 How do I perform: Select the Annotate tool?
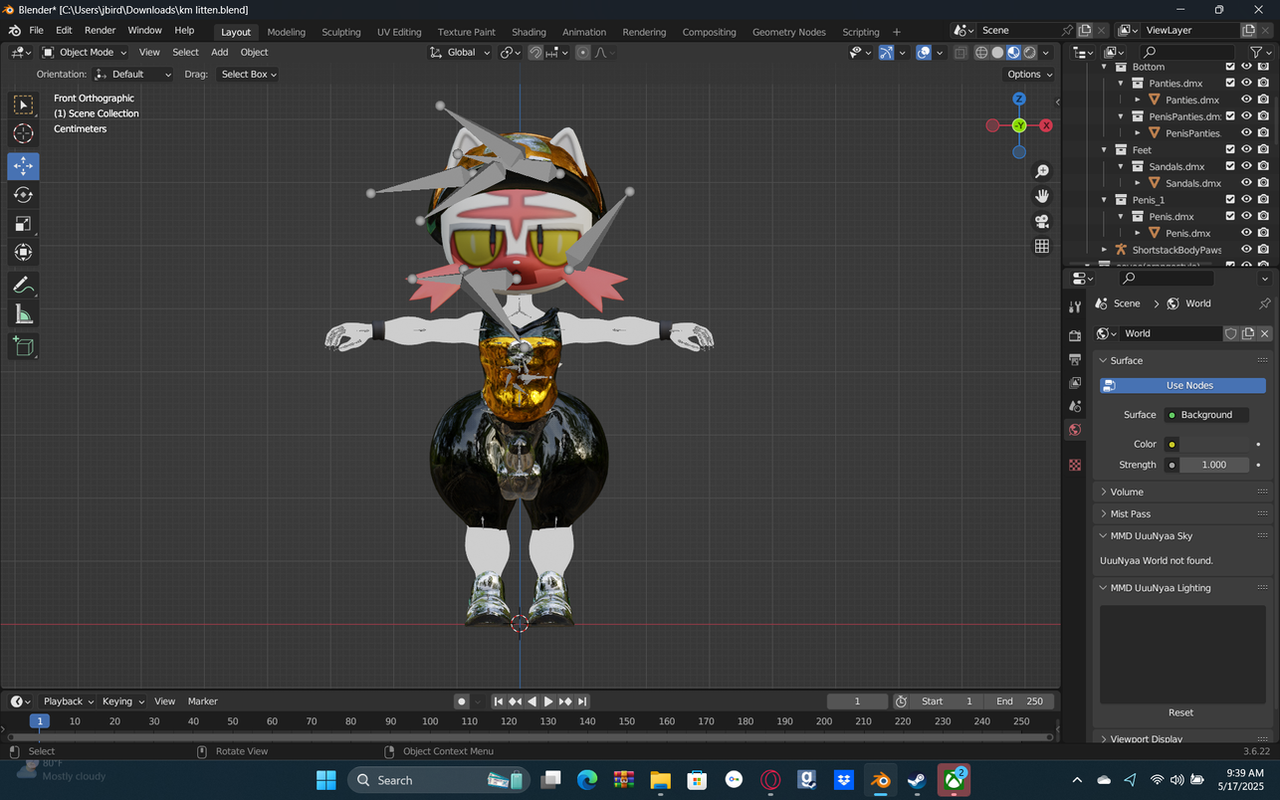point(23,285)
